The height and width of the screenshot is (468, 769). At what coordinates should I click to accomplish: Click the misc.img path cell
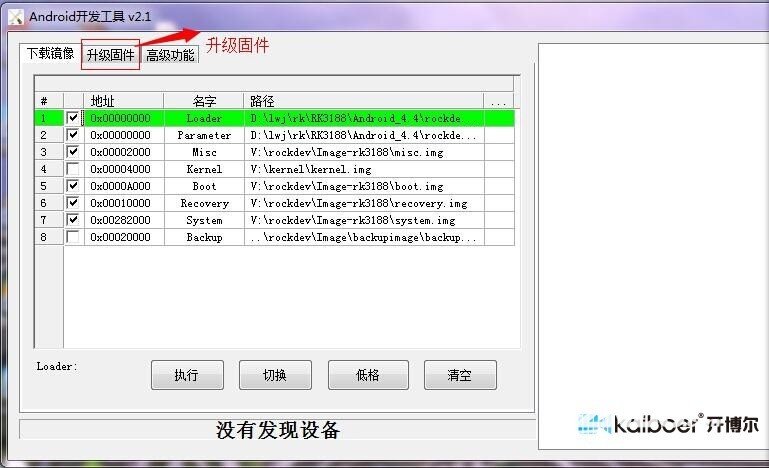[x=364, y=152]
